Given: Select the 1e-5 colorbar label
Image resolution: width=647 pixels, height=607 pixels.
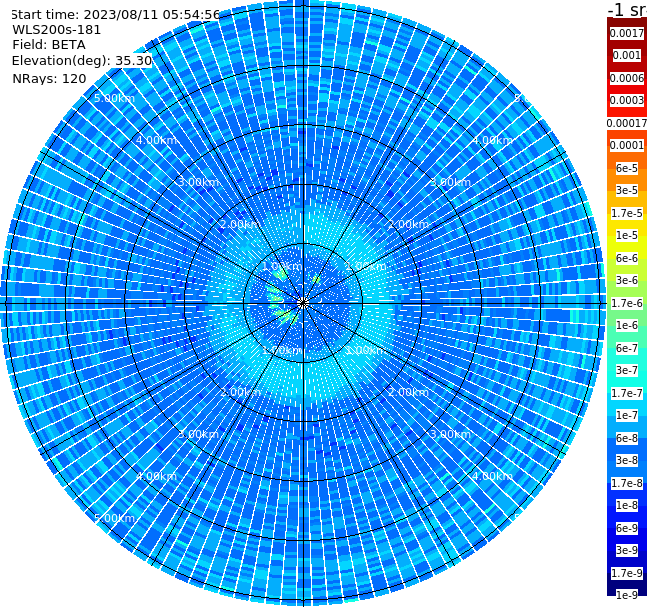Looking at the screenshot, I should click(627, 235).
